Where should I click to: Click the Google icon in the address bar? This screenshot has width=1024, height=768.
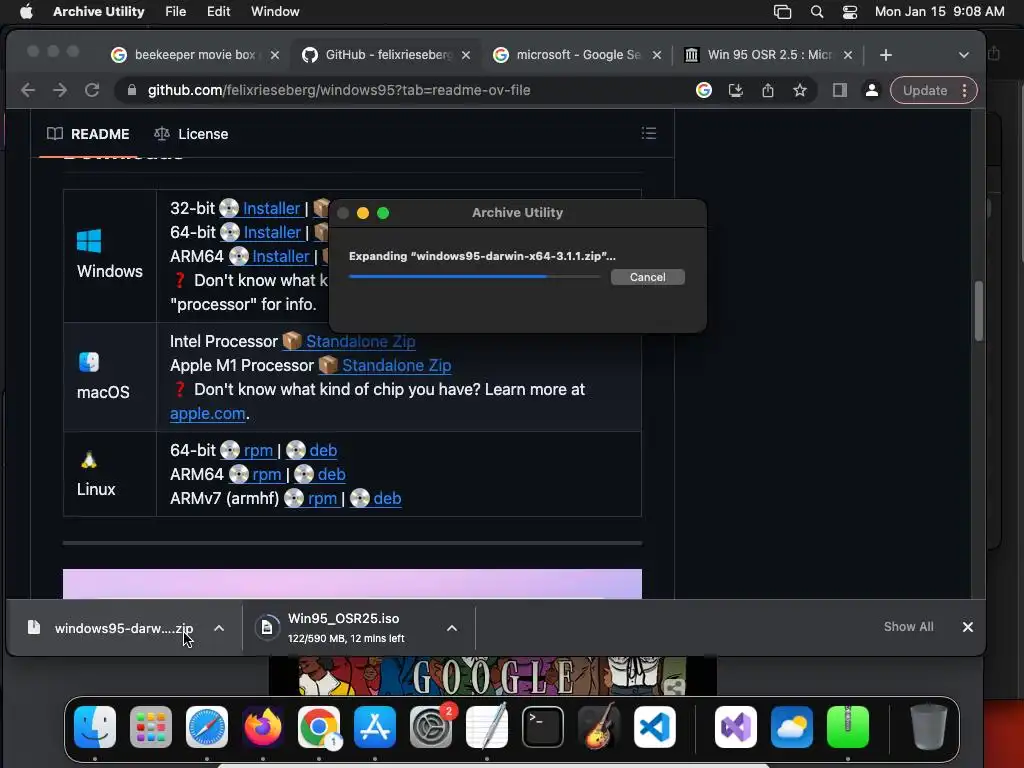click(x=703, y=90)
